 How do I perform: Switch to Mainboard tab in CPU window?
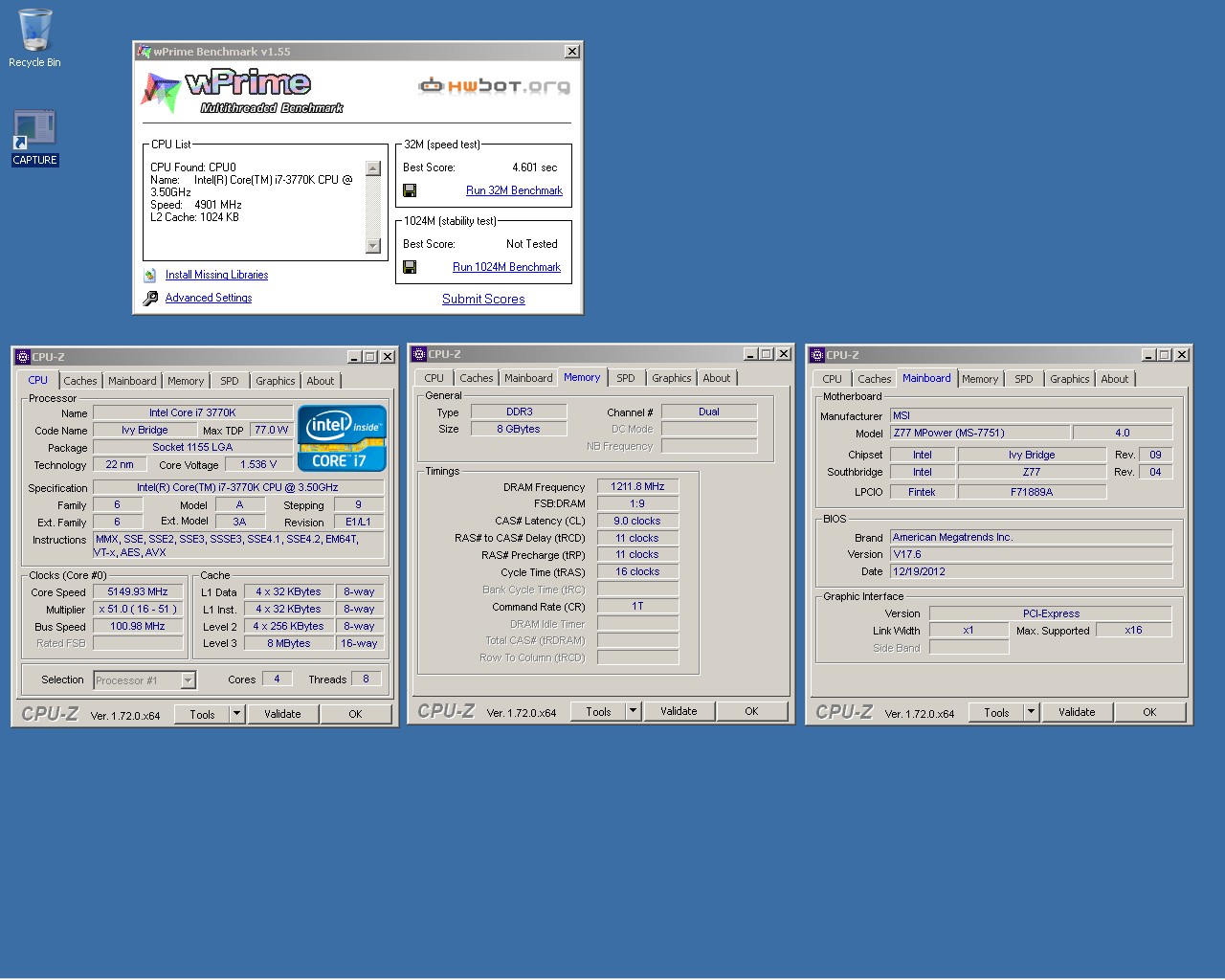click(x=132, y=381)
